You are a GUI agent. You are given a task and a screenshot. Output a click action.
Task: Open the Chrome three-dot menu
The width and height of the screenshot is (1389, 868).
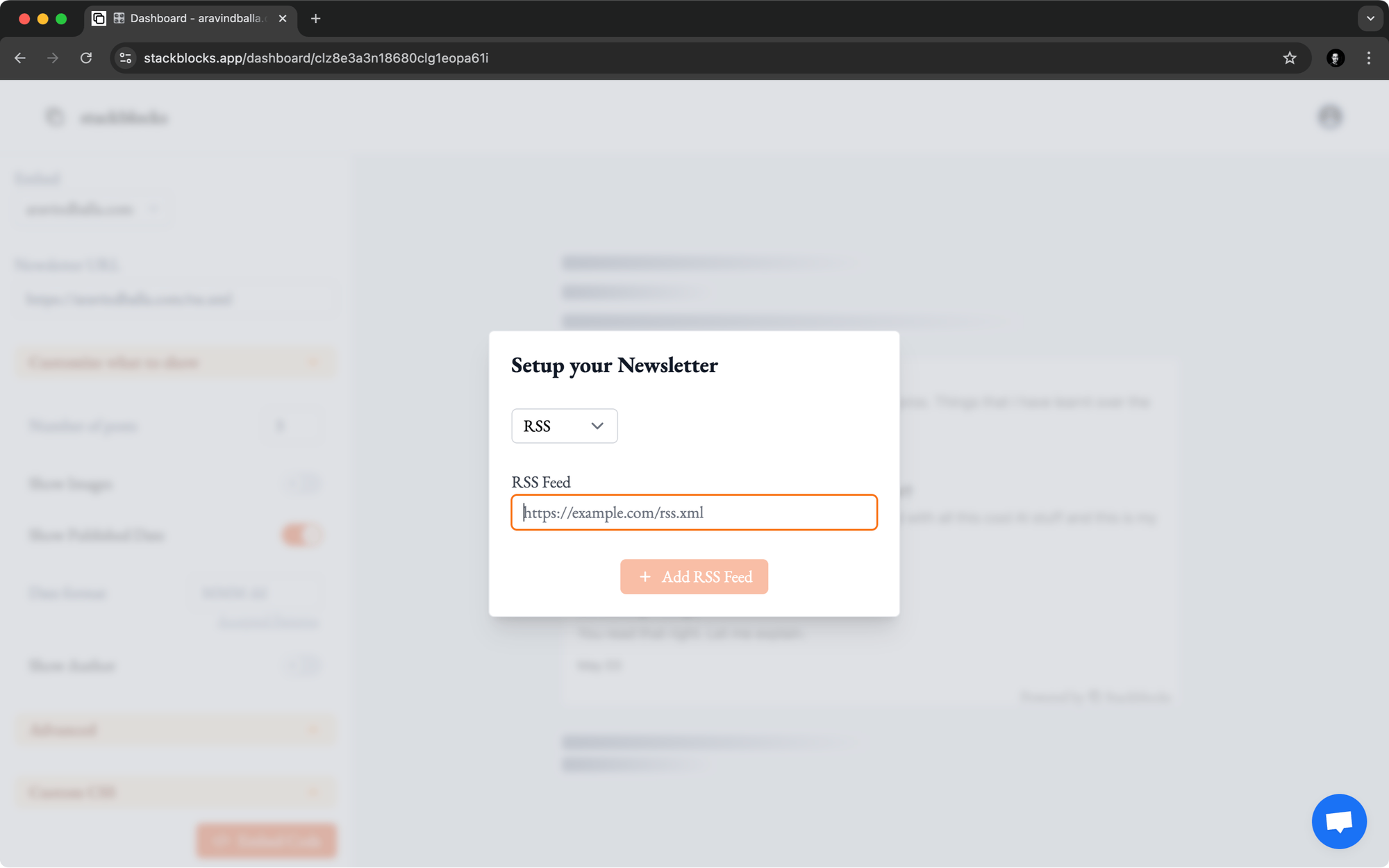pos(1369,58)
